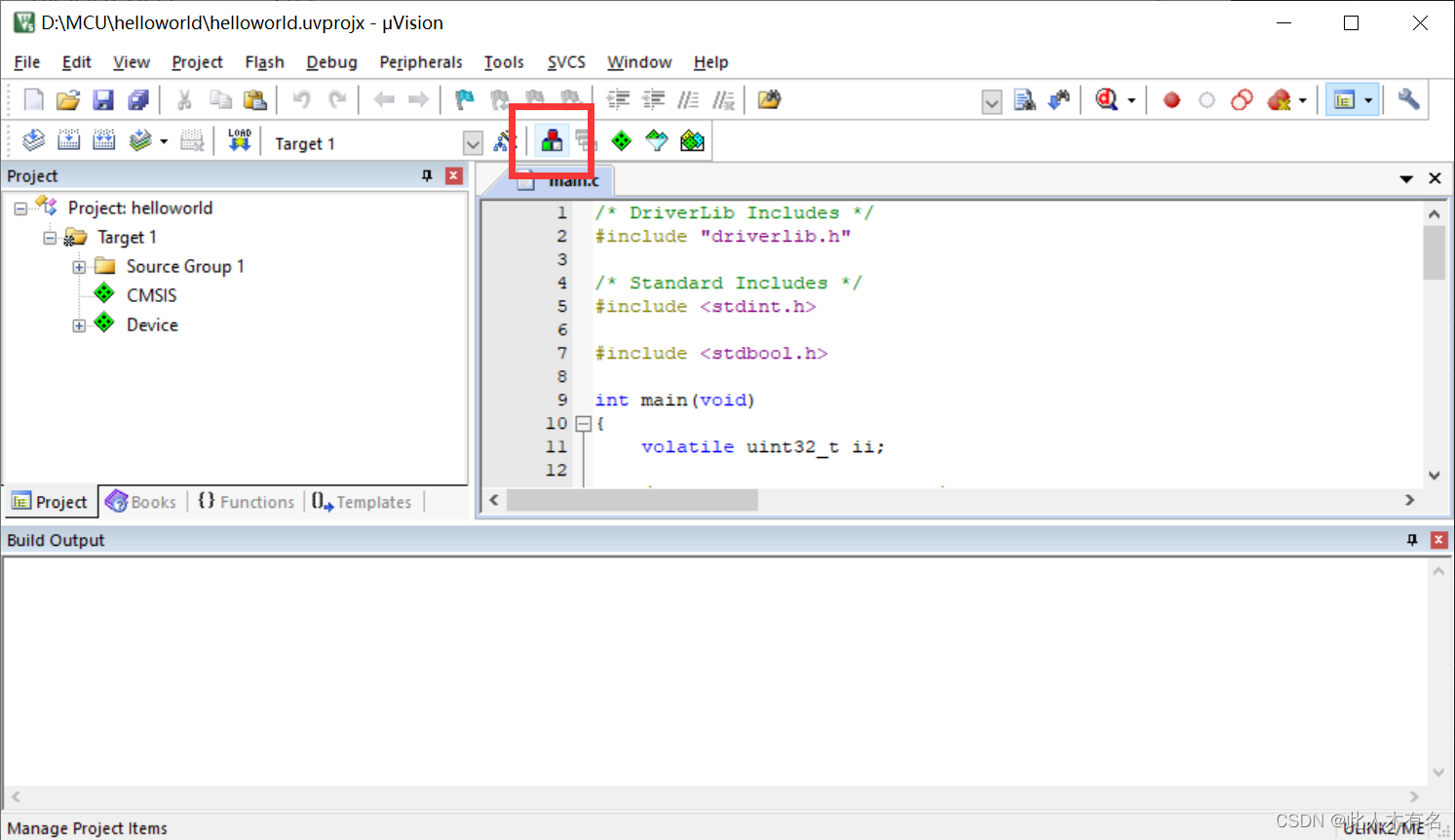Pin the Build Output panel

coord(1413,540)
